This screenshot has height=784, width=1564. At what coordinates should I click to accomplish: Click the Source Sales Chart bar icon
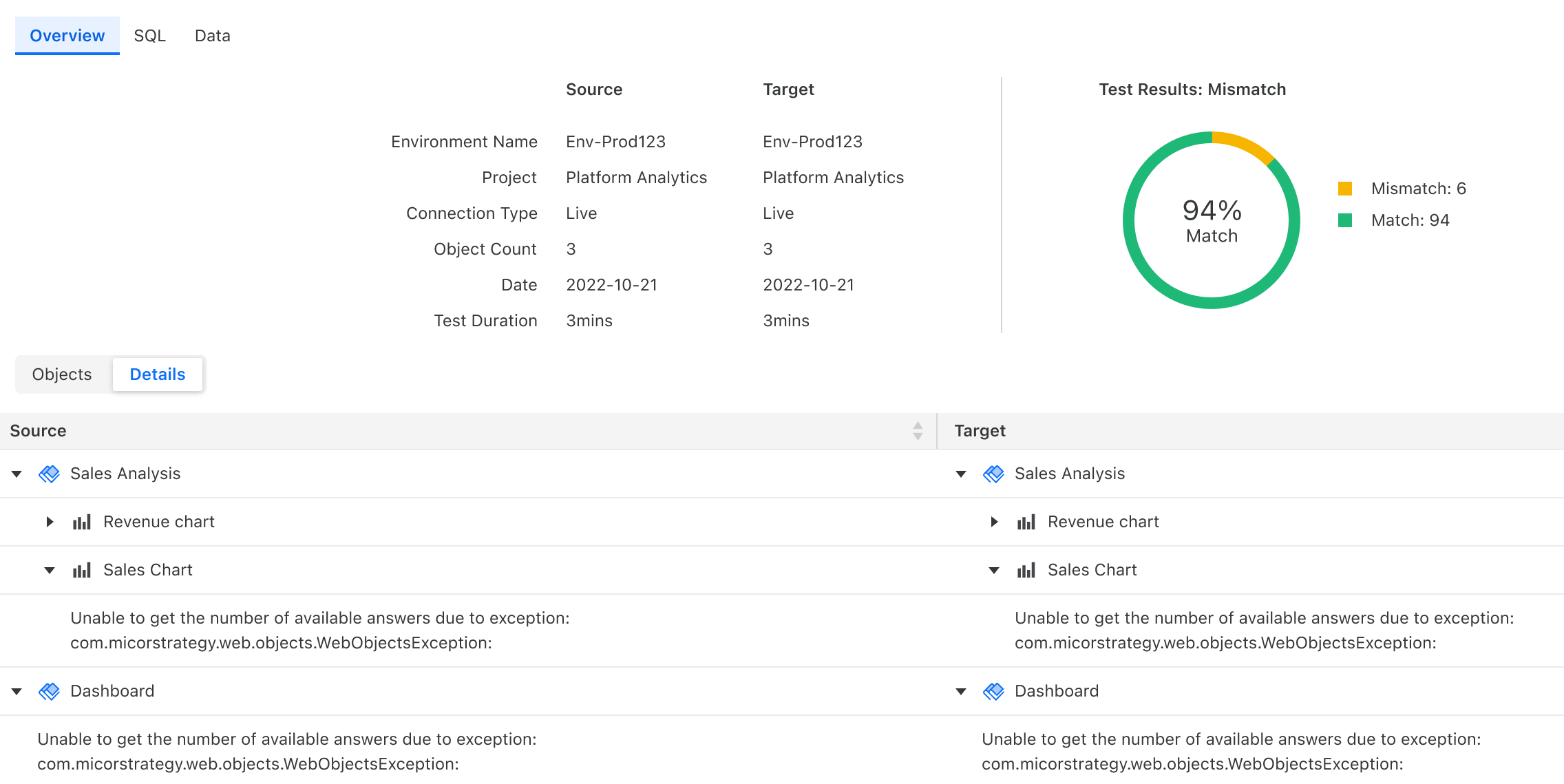[x=82, y=570]
